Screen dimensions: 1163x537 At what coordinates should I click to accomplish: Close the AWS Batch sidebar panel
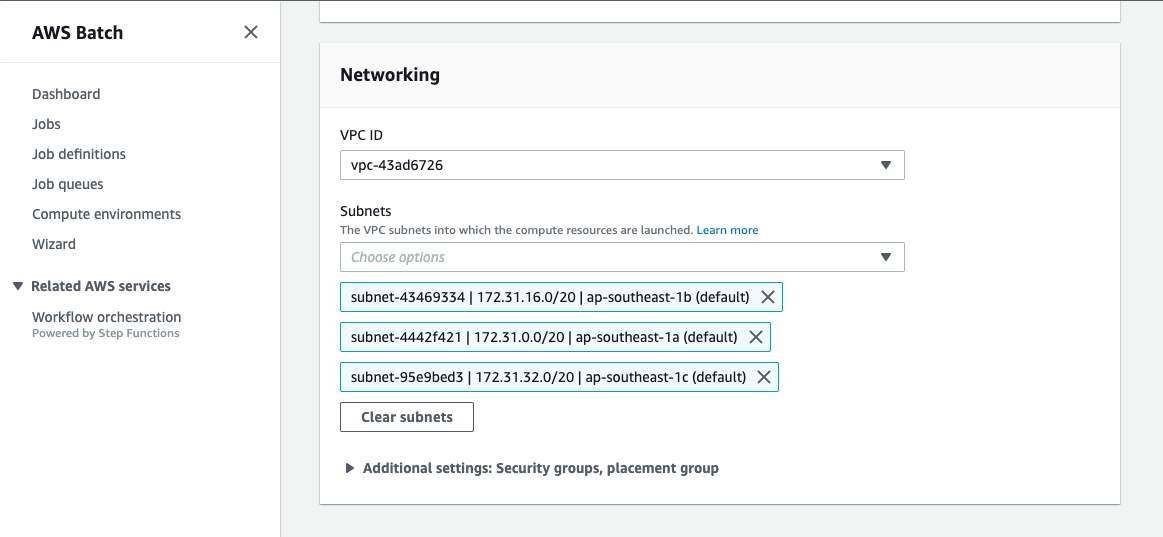251,32
